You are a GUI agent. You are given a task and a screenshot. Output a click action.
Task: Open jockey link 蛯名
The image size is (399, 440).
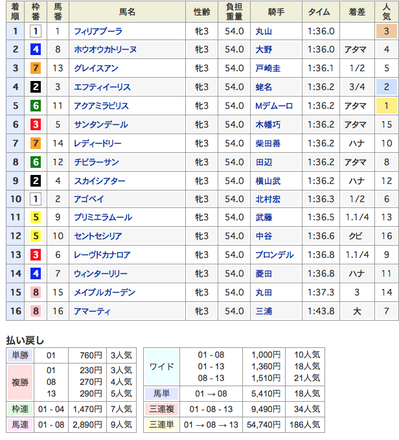(264, 87)
